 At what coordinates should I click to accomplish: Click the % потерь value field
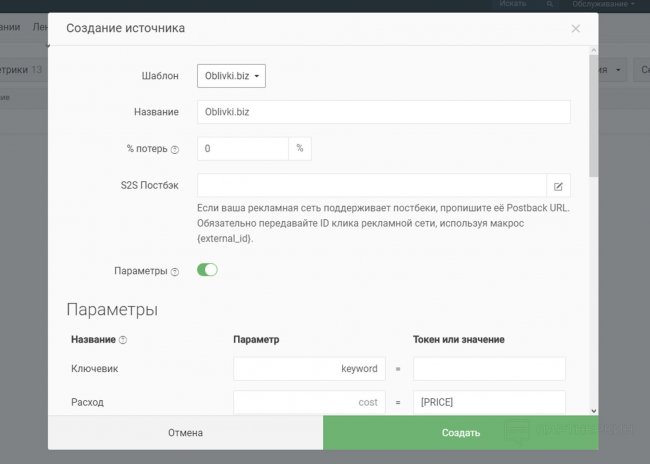[x=243, y=148]
